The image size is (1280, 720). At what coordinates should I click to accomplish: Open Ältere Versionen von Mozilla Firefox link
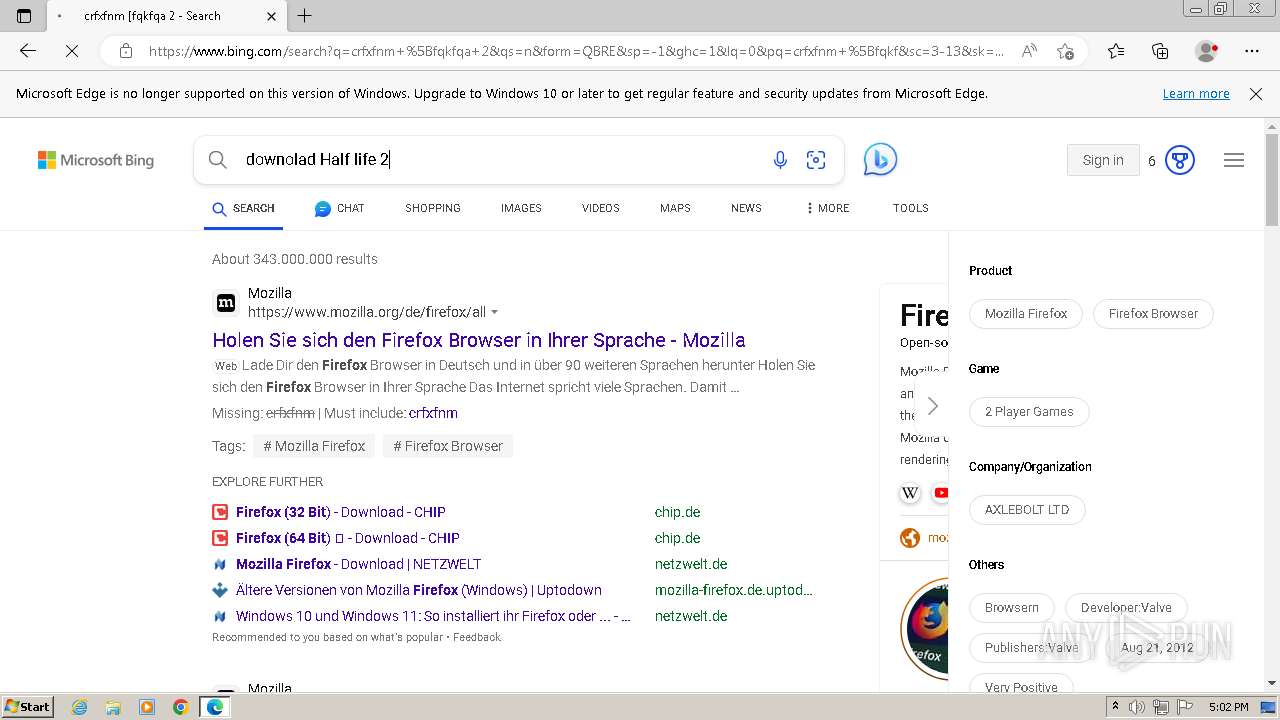point(419,590)
